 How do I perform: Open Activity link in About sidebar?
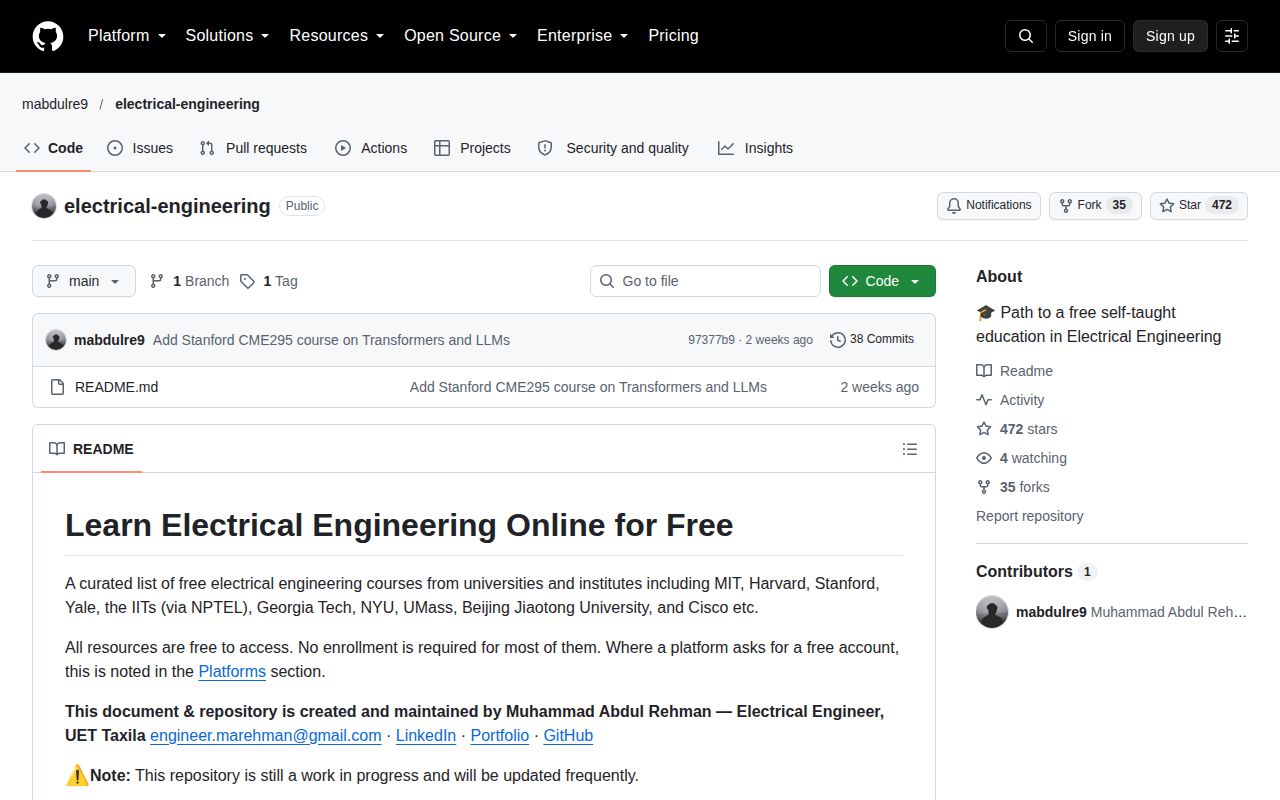tap(1010, 400)
